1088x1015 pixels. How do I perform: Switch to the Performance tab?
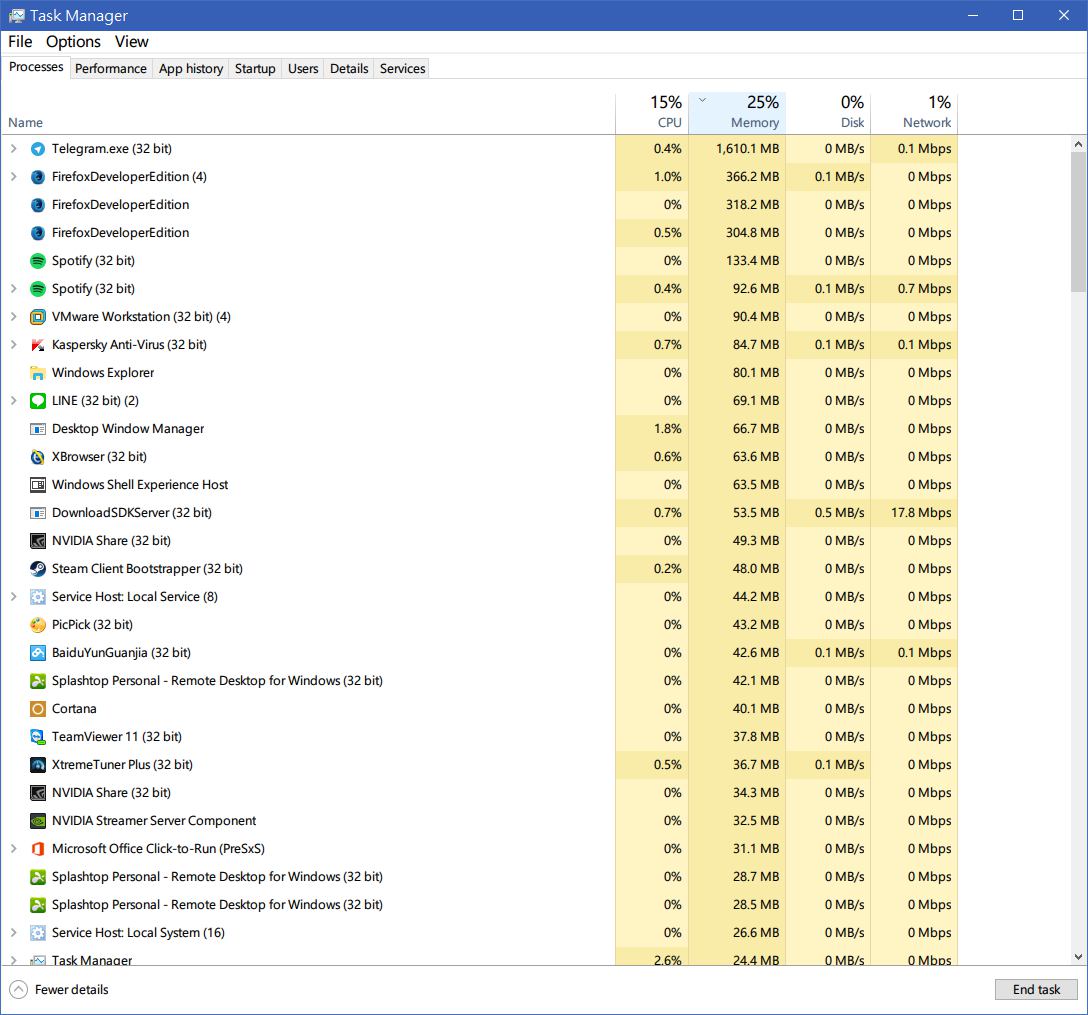[110, 69]
